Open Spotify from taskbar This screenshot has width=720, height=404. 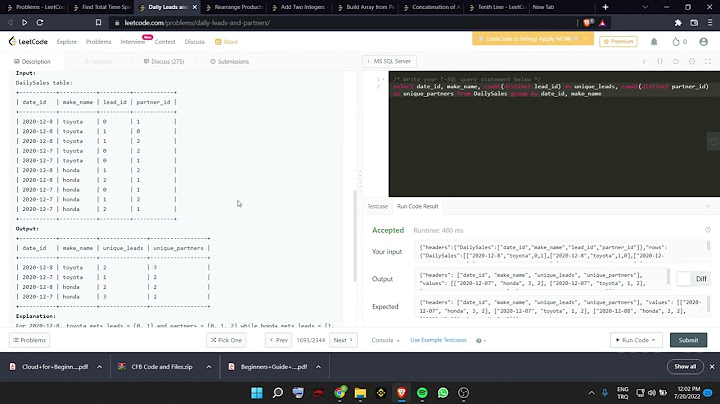[x=422, y=393]
